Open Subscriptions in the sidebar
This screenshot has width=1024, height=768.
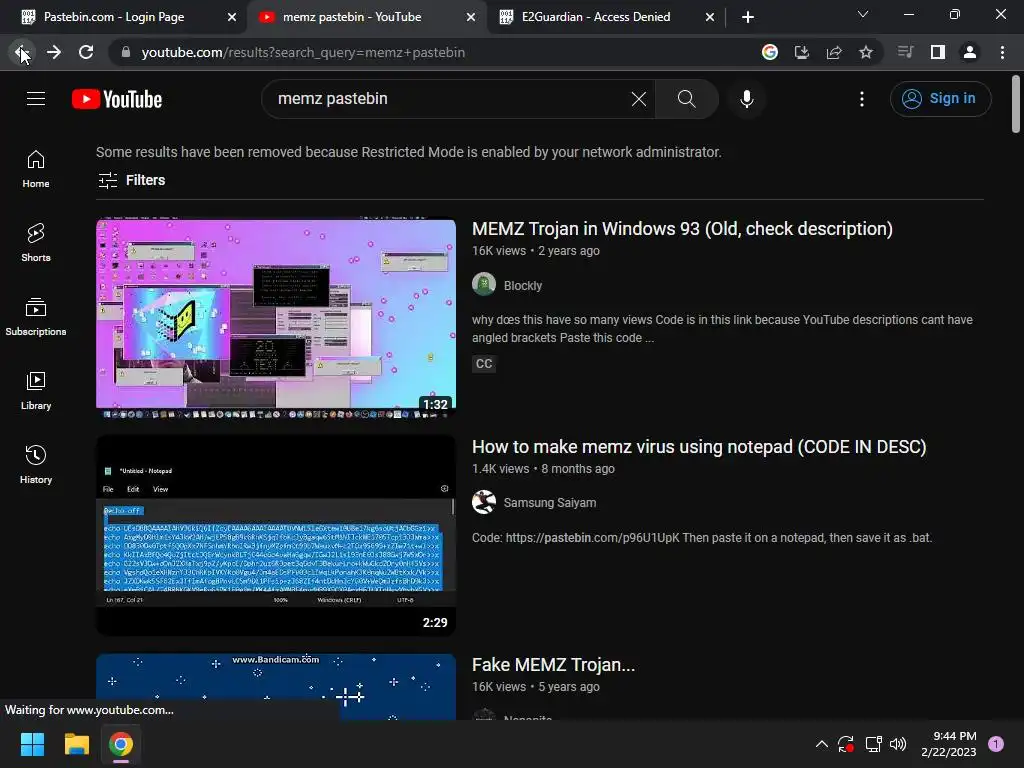(x=36, y=317)
